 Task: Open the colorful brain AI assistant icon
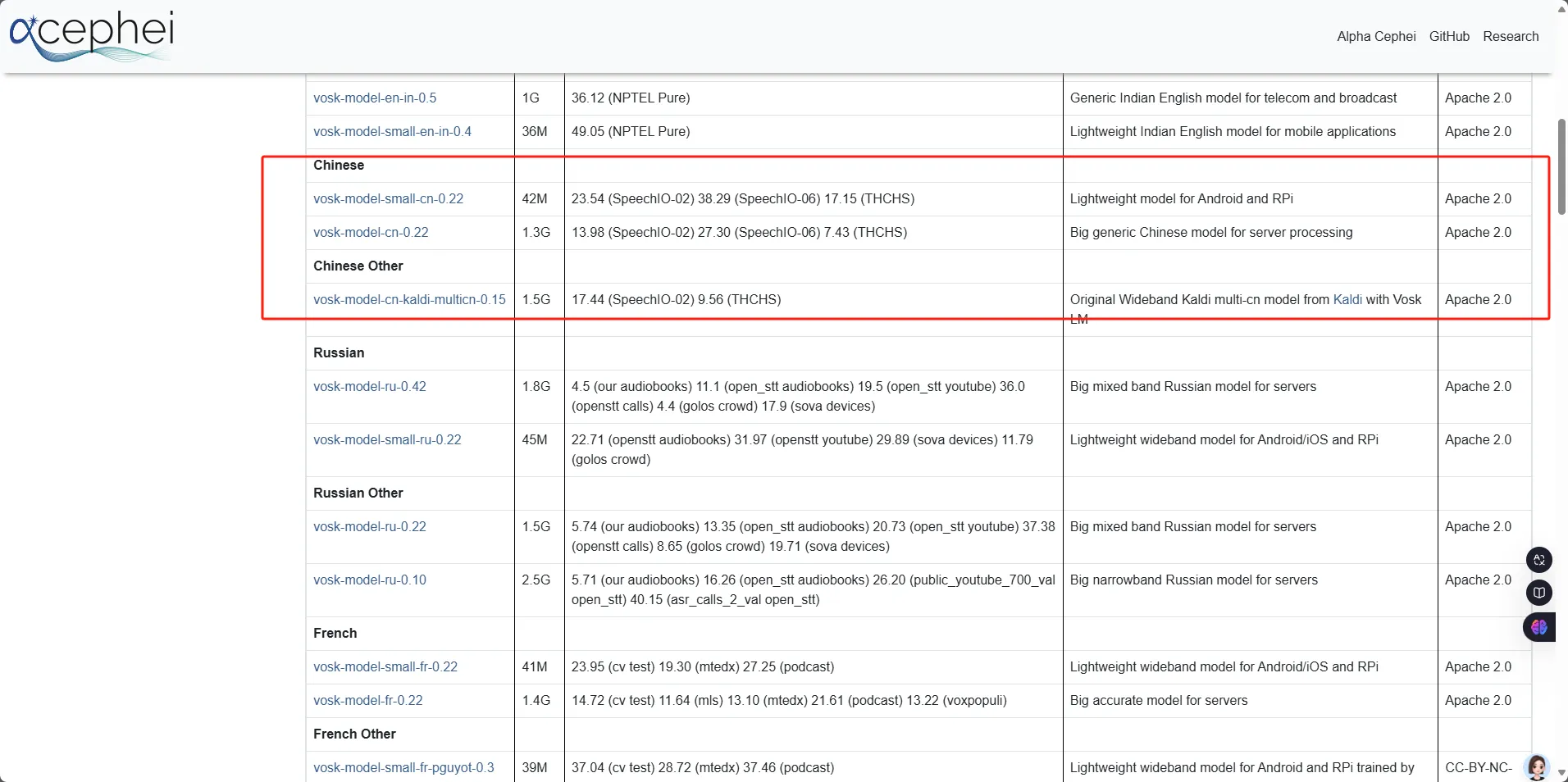coord(1538,627)
